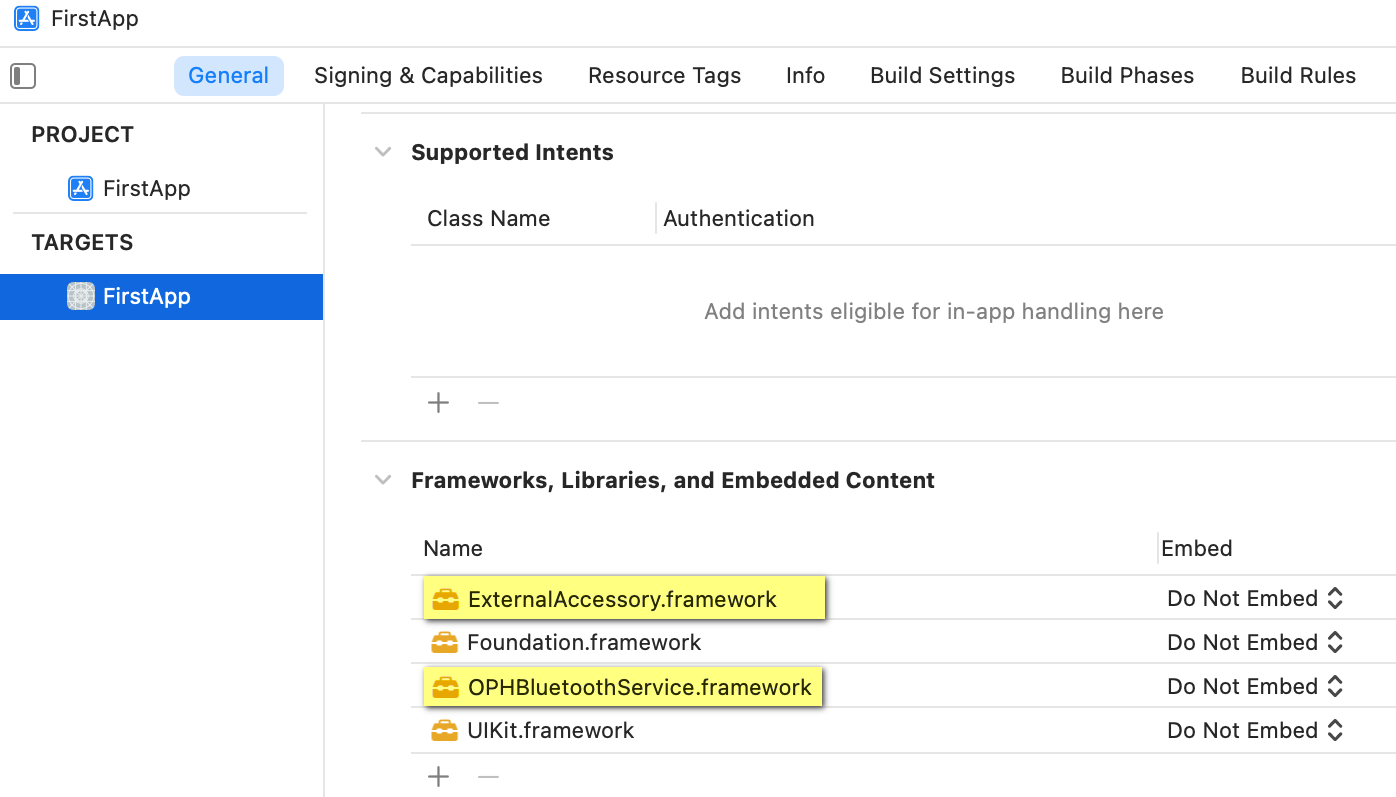Screen dimensions: 1396x797
Task: Click Frameworks, Libraries, and Embedded Content heading
Action: [673, 480]
